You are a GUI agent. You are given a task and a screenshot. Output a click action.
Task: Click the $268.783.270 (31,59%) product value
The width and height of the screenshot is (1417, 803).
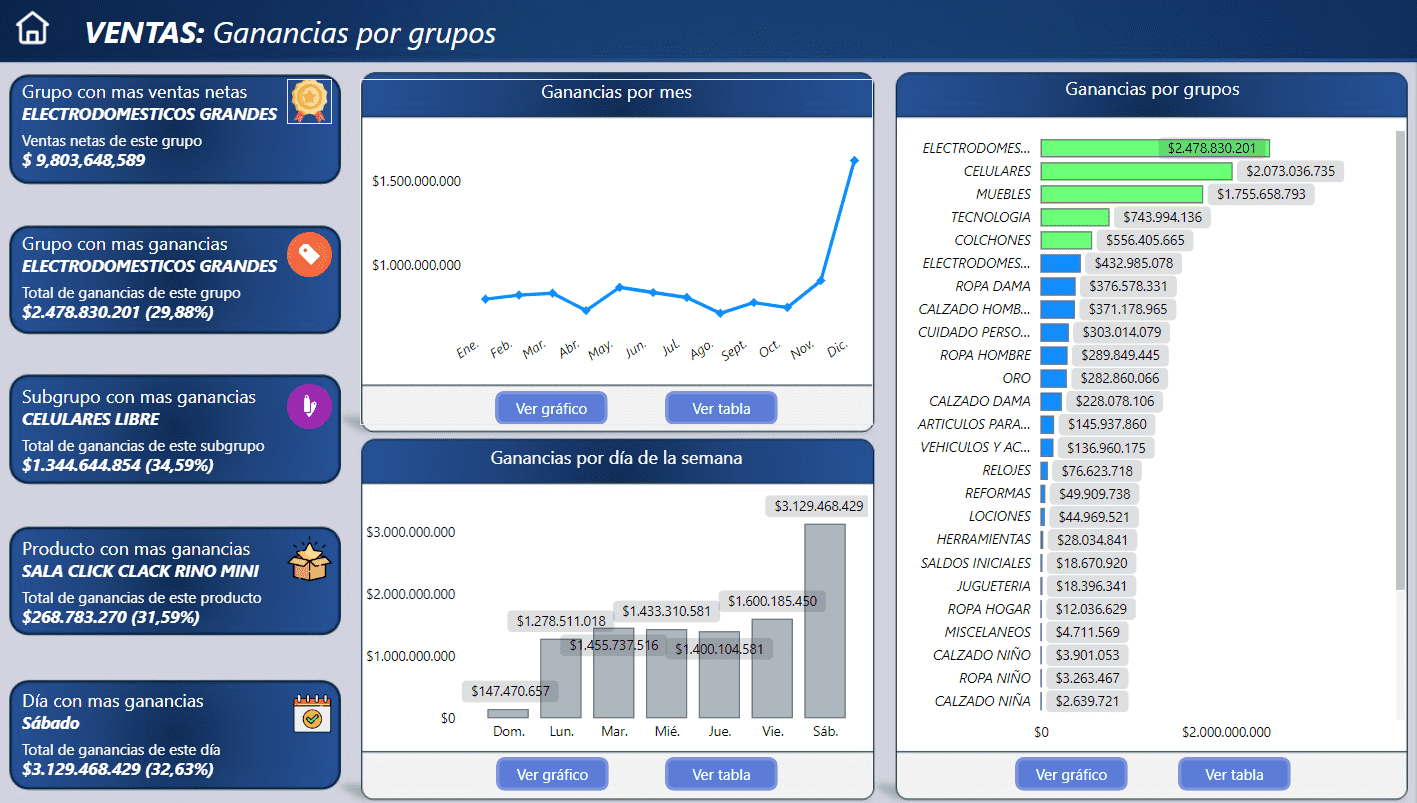click(111, 617)
